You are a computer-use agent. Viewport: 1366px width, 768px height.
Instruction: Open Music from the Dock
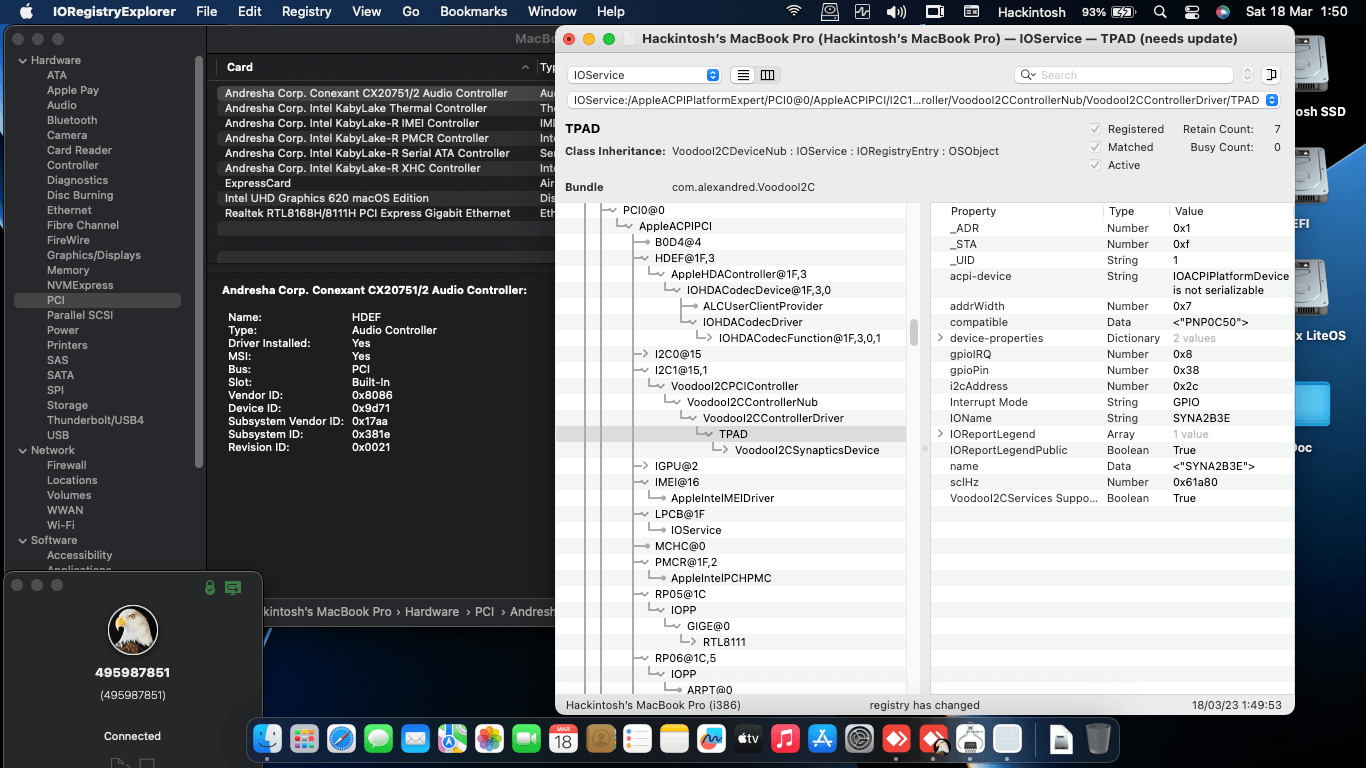pos(785,739)
